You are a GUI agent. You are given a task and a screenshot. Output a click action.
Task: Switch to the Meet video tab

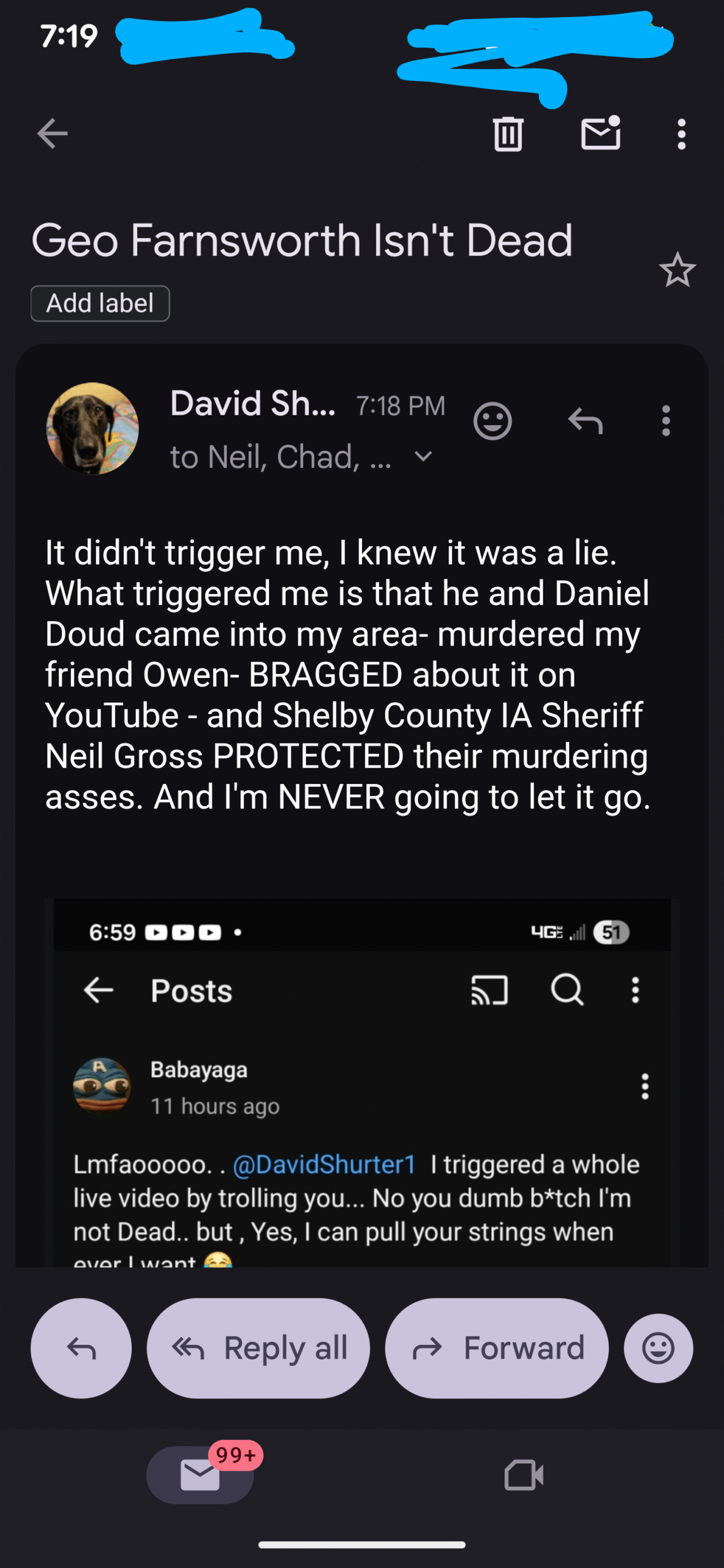[524, 1474]
